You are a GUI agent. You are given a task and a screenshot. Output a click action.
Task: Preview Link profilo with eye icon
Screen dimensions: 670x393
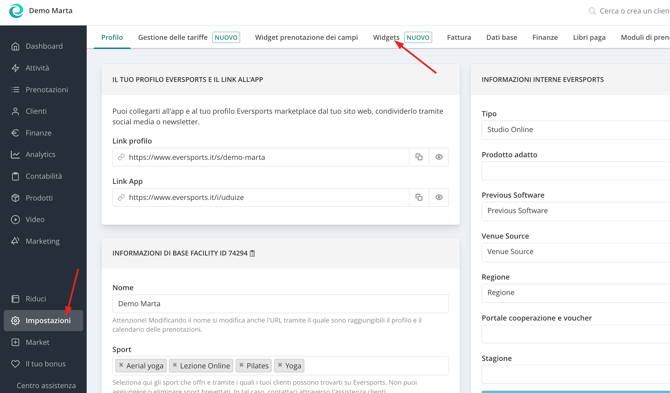coord(439,157)
